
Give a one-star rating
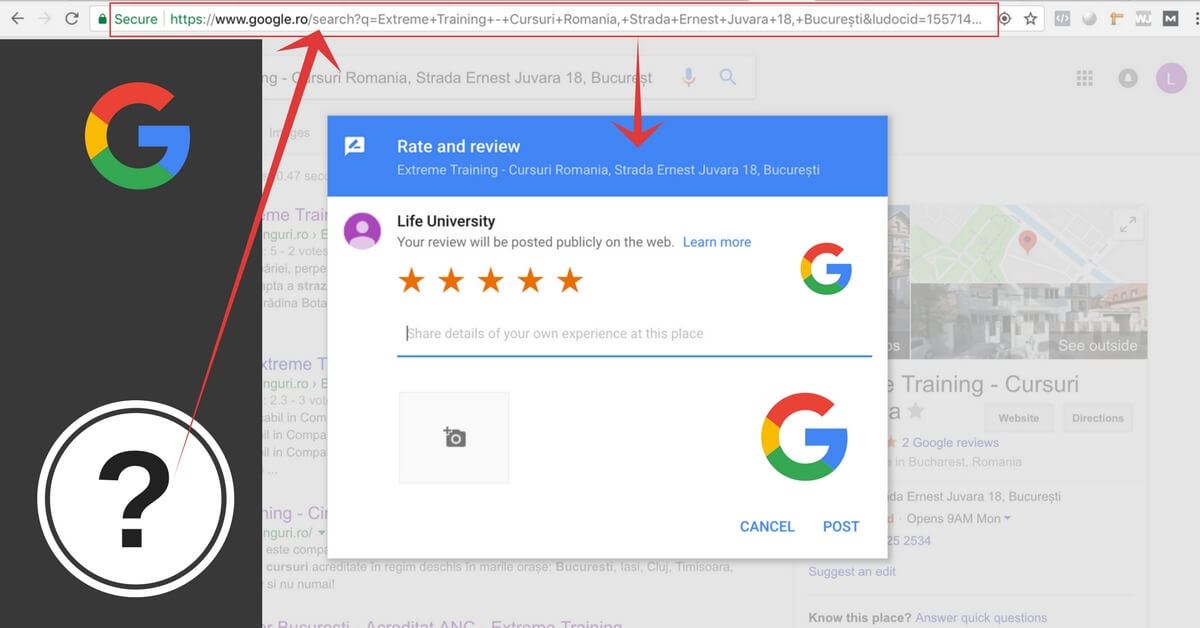pyautogui.click(x=411, y=280)
